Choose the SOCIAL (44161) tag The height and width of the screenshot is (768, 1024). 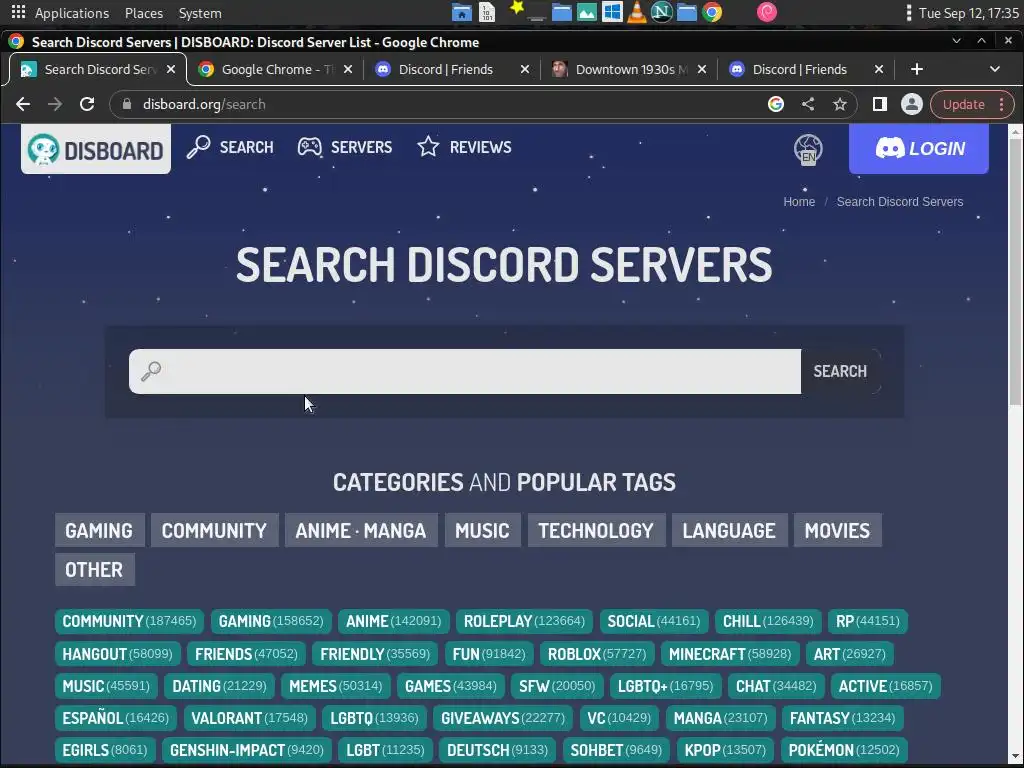tap(654, 621)
